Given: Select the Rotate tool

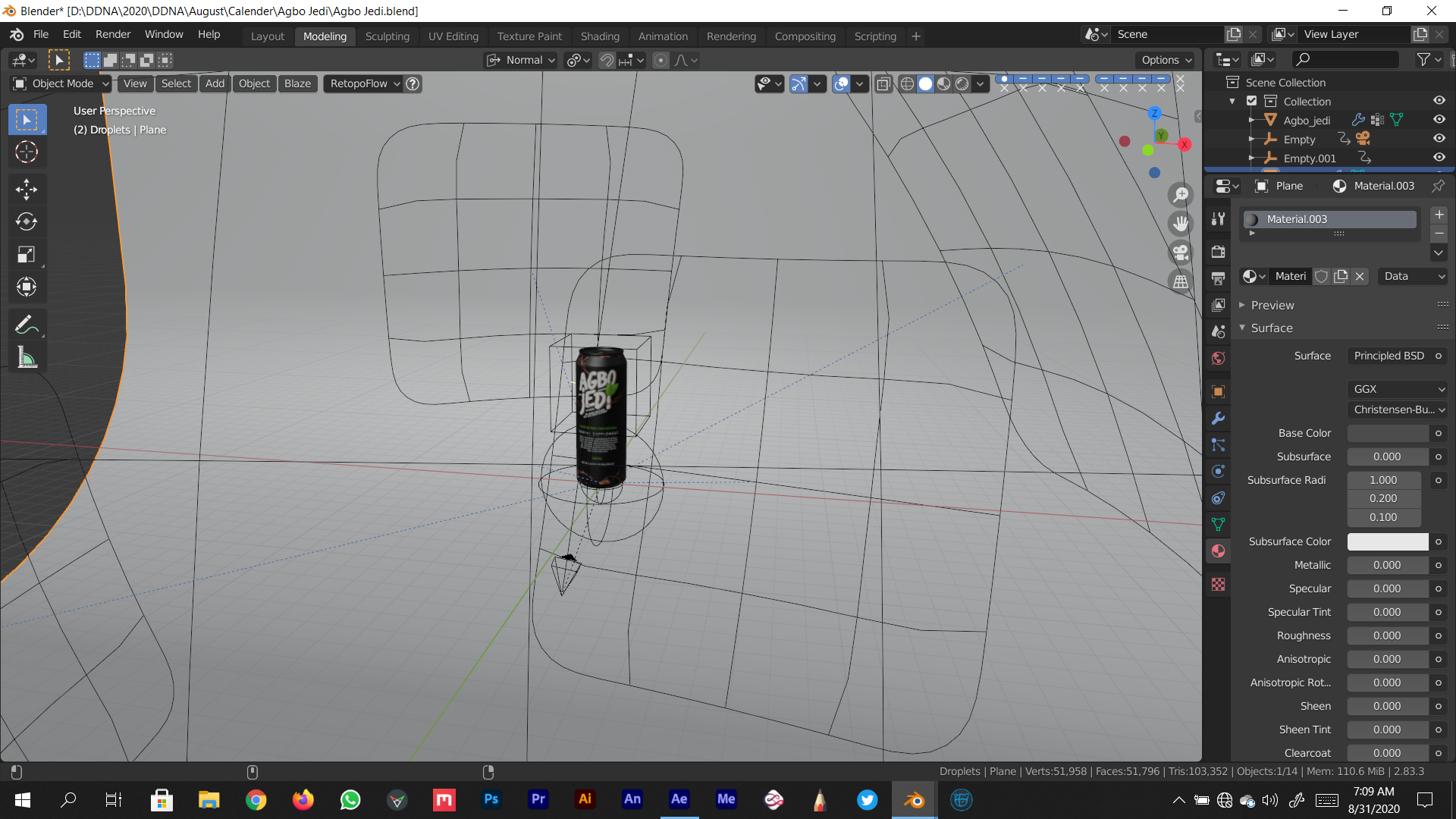Looking at the screenshot, I should 27,221.
